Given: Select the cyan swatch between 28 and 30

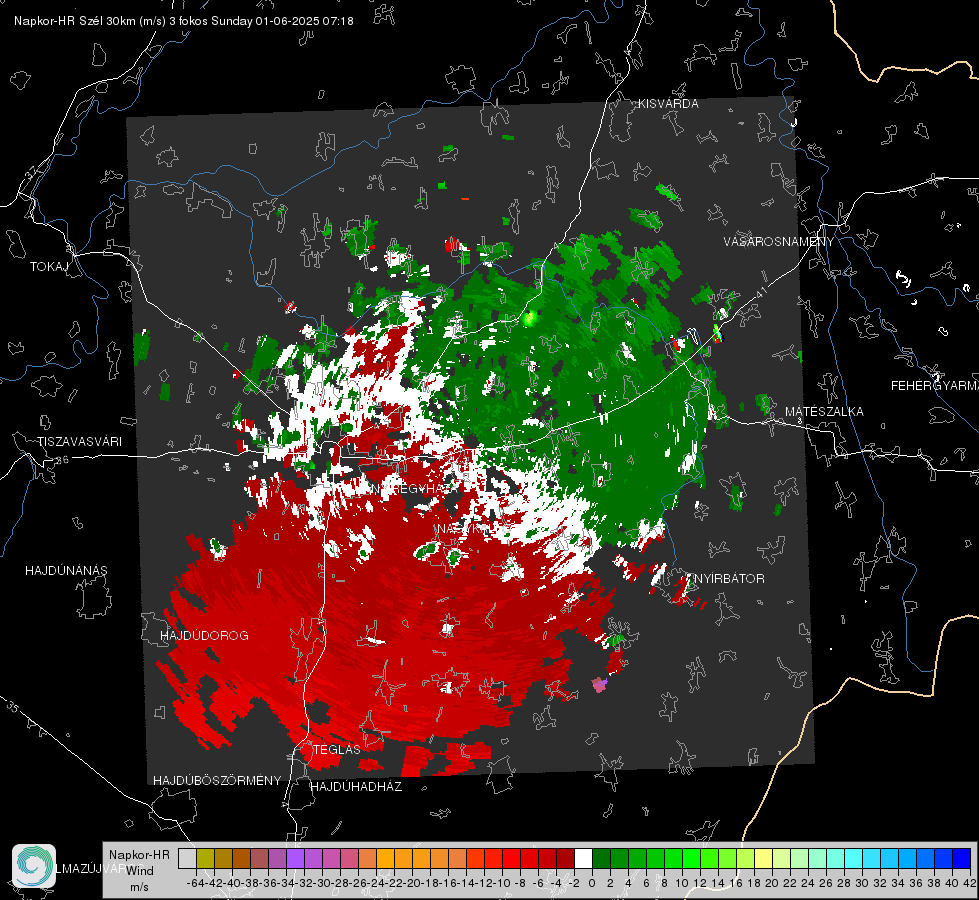Looking at the screenshot, I should tap(853, 859).
